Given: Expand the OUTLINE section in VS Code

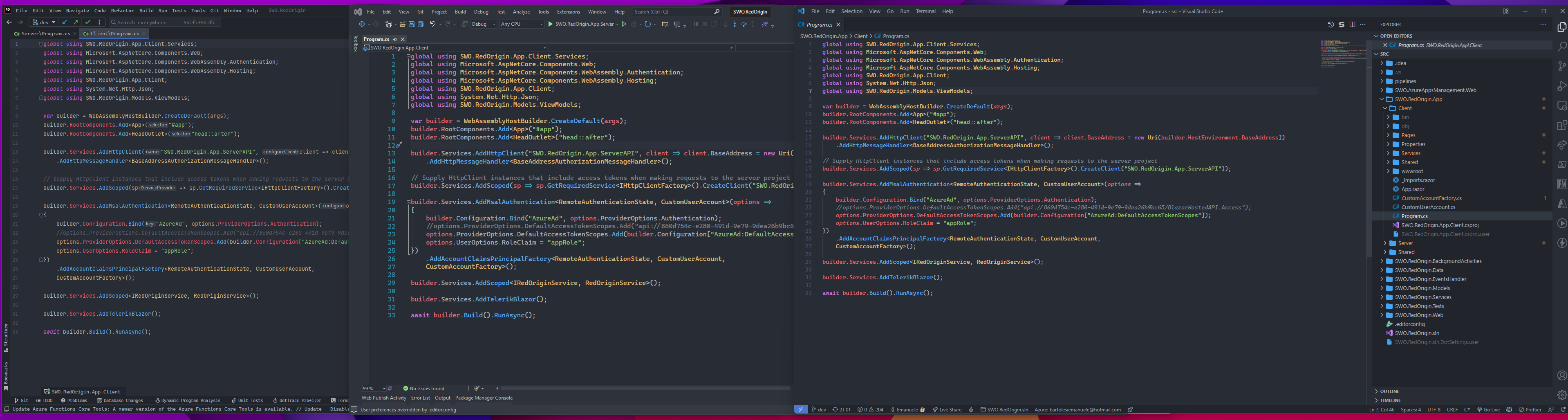Looking at the screenshot, I should [x=1389, y=391].
